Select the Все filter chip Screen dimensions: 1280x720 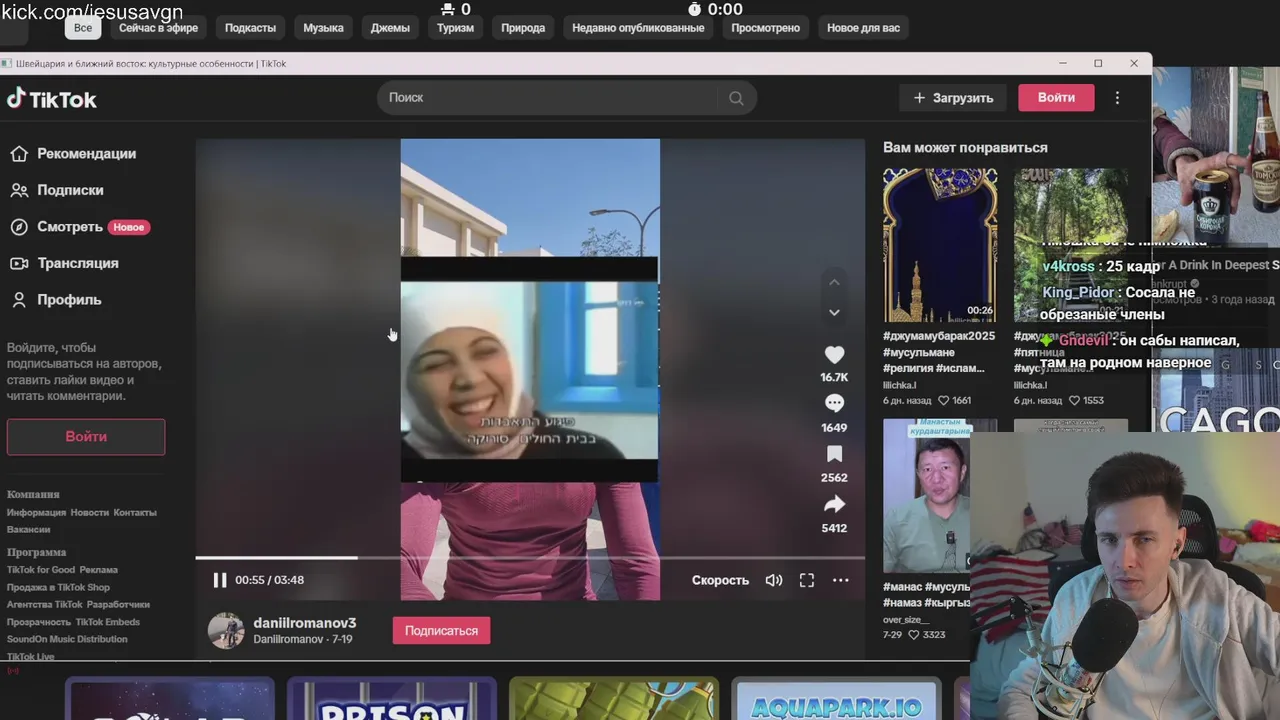pyautogui.click(x=83, y=28)
